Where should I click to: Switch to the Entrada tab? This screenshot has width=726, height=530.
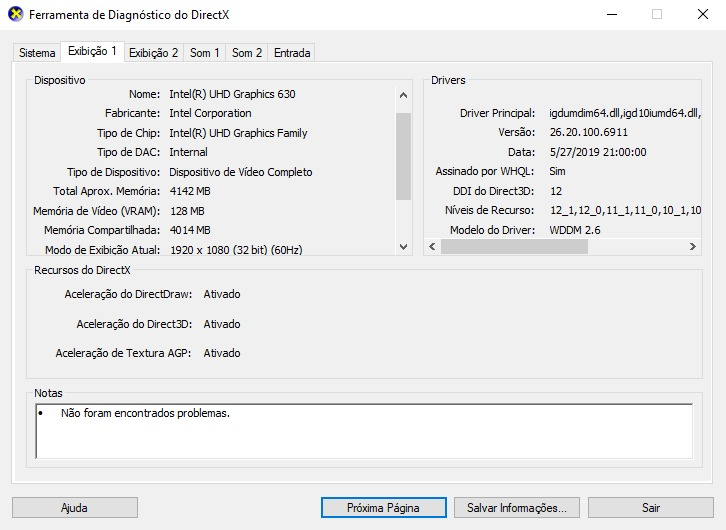[292, 53]
